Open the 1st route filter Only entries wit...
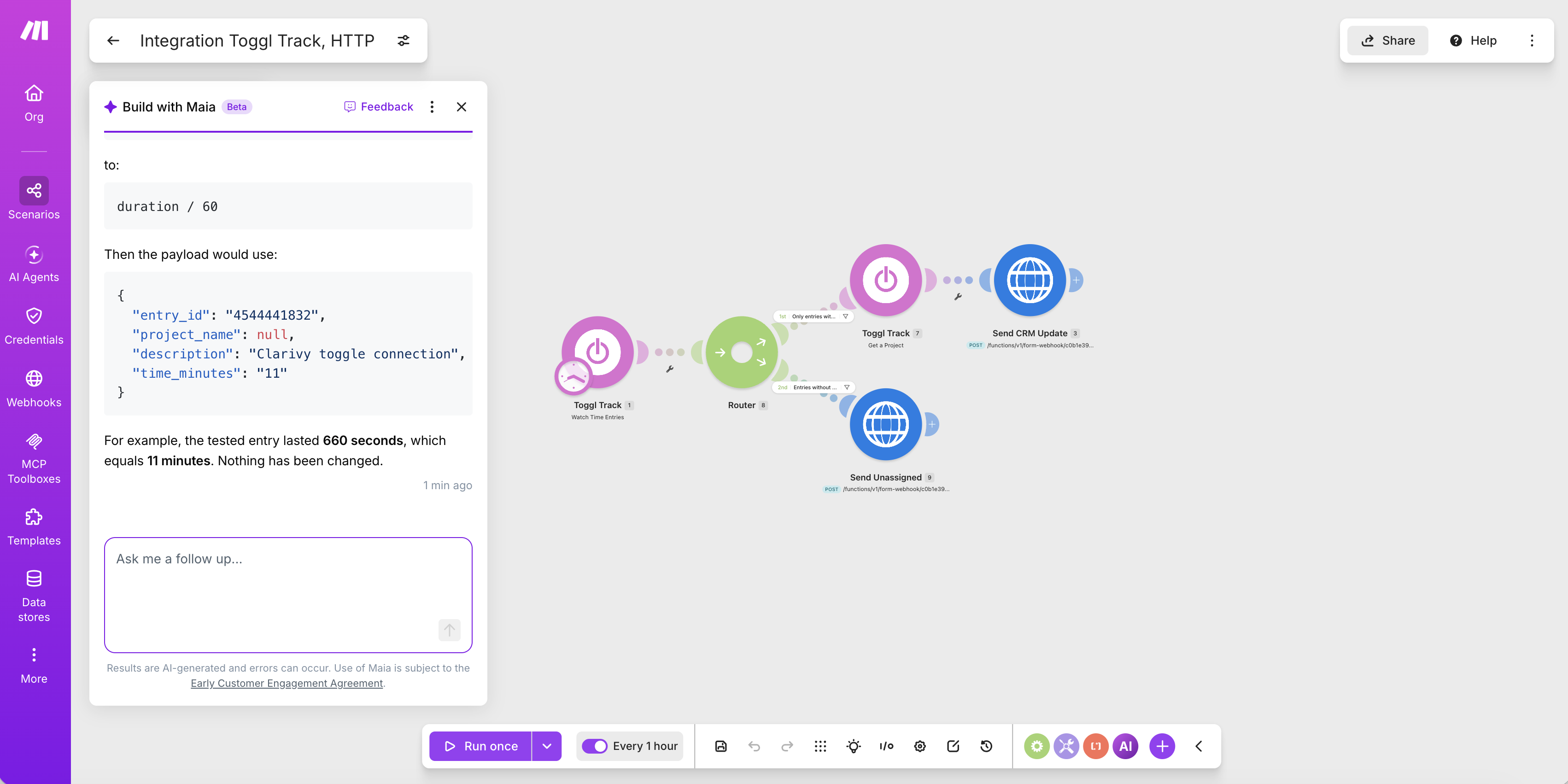This screenshot has height=784, width=1568. click(814, 316)
